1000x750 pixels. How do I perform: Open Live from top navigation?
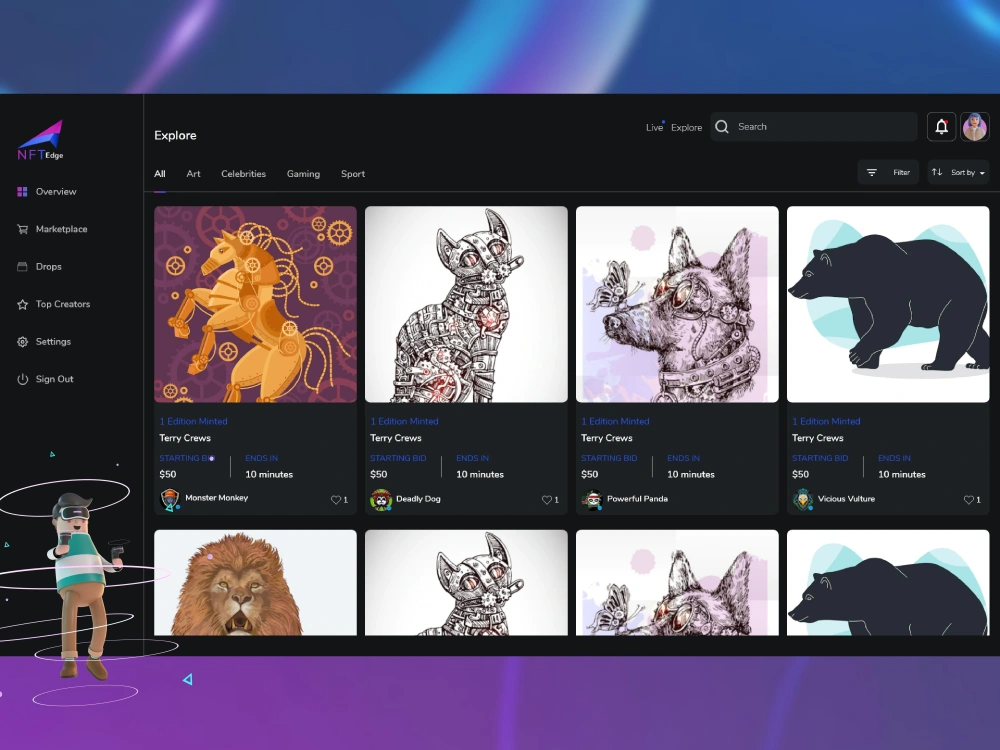[x=654, y=128]
